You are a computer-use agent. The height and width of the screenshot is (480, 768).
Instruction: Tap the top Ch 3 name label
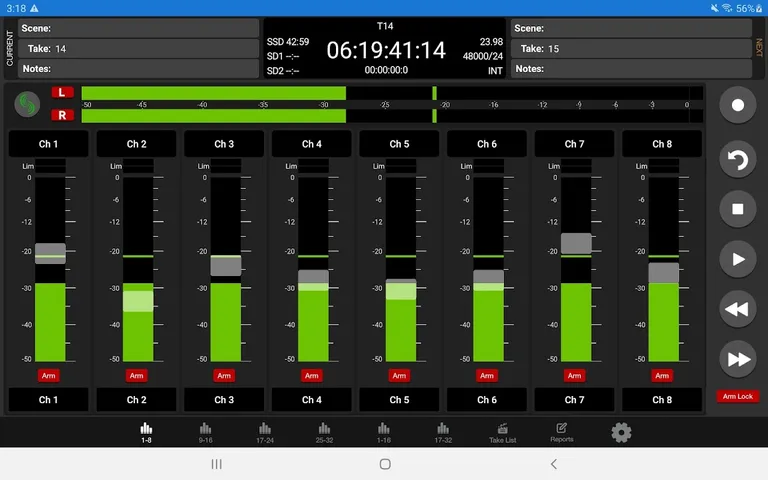(x=224, y=144)
